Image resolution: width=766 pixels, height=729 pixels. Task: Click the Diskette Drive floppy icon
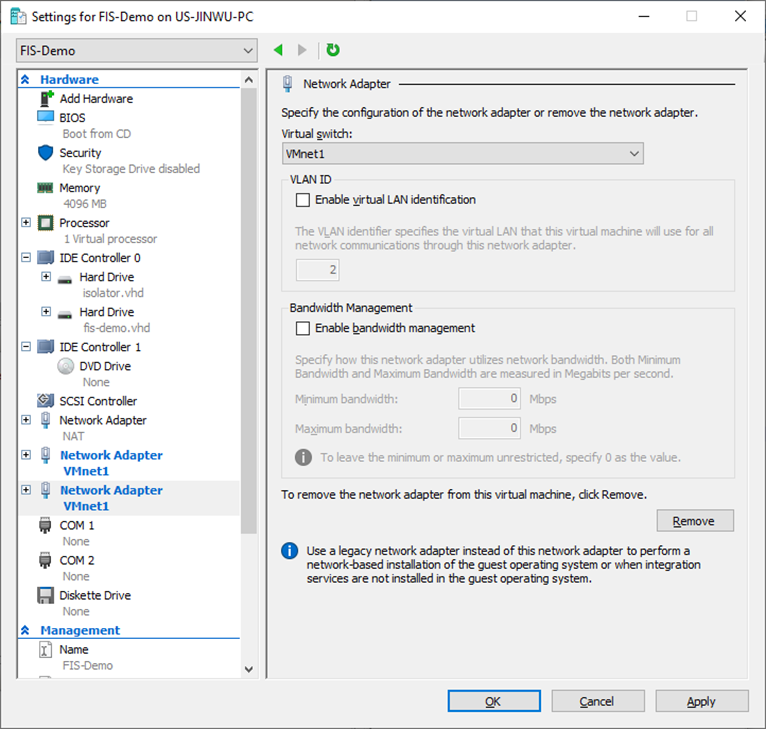click(x=45, y=596)
